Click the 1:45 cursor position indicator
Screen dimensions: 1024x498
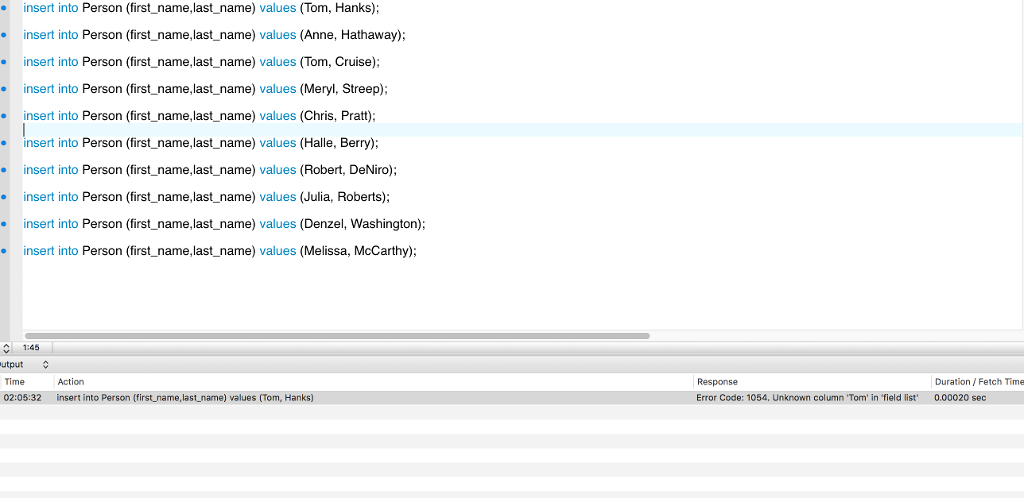(31, 348)
